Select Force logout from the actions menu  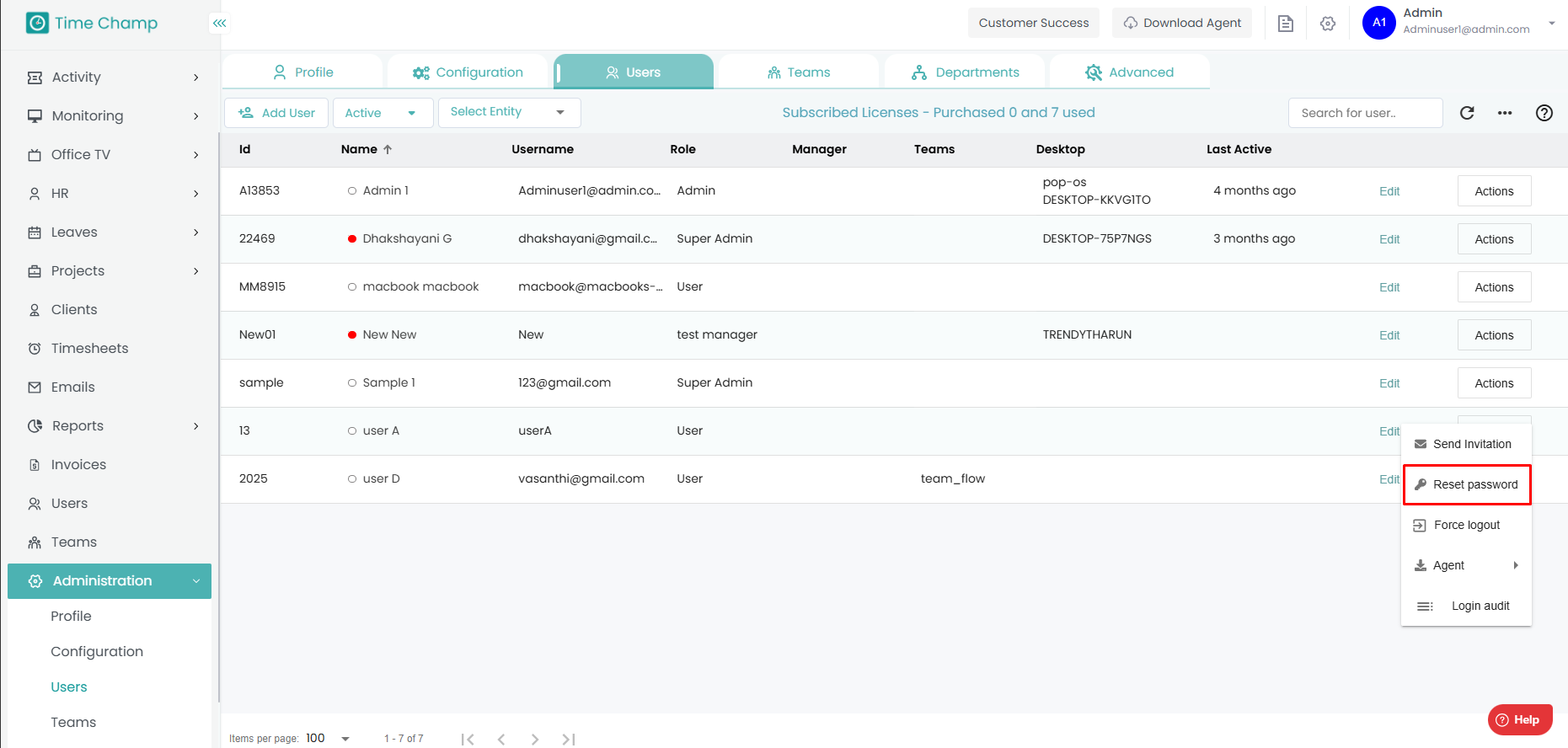[x=1466, y=525]
